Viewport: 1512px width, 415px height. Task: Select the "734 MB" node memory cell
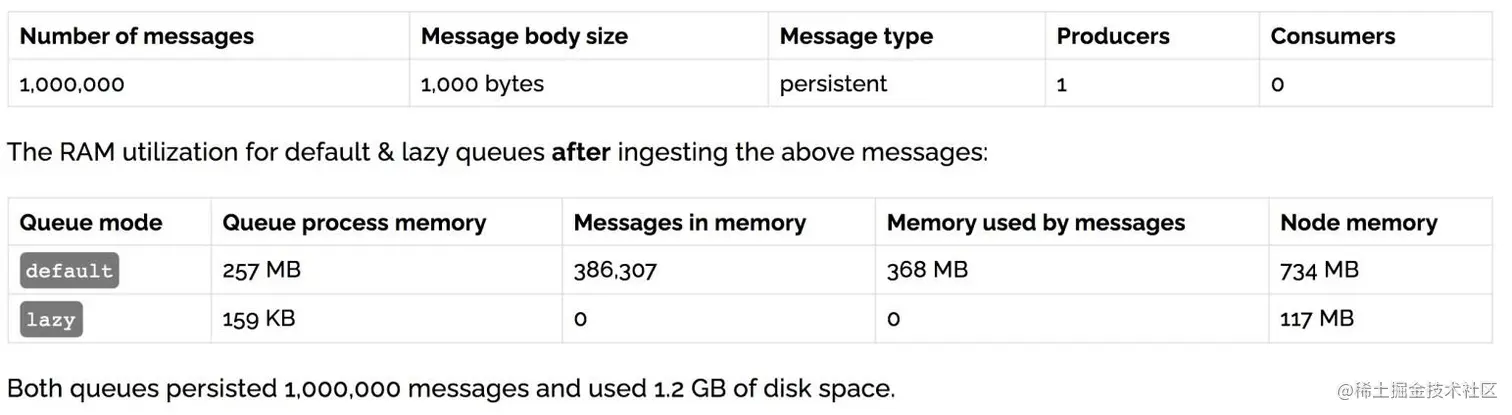coord(1319,270)
